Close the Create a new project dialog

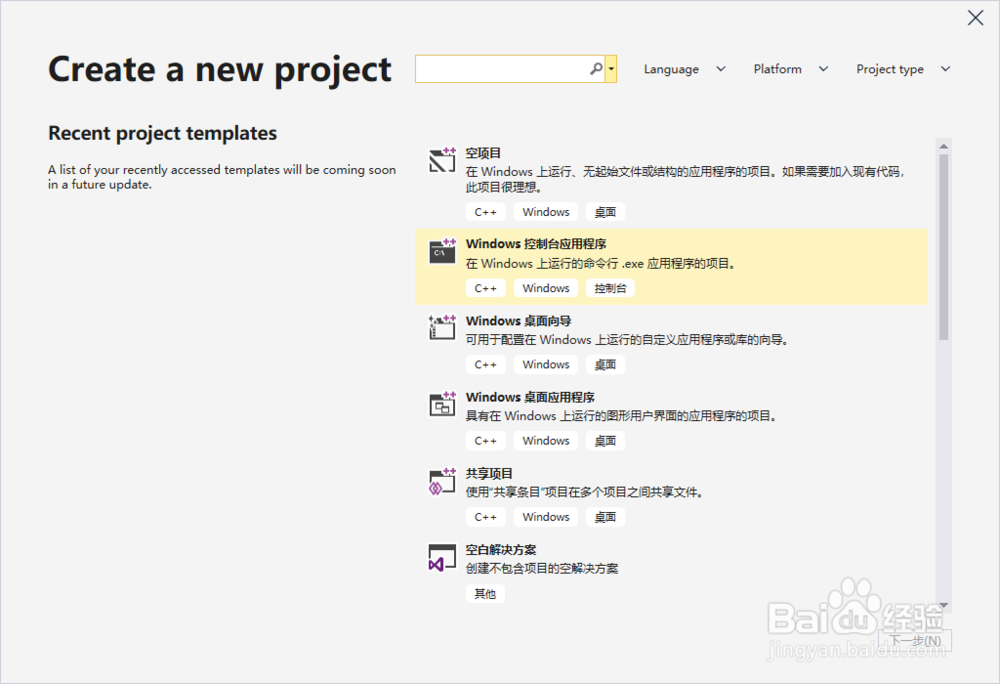[975, 18]
